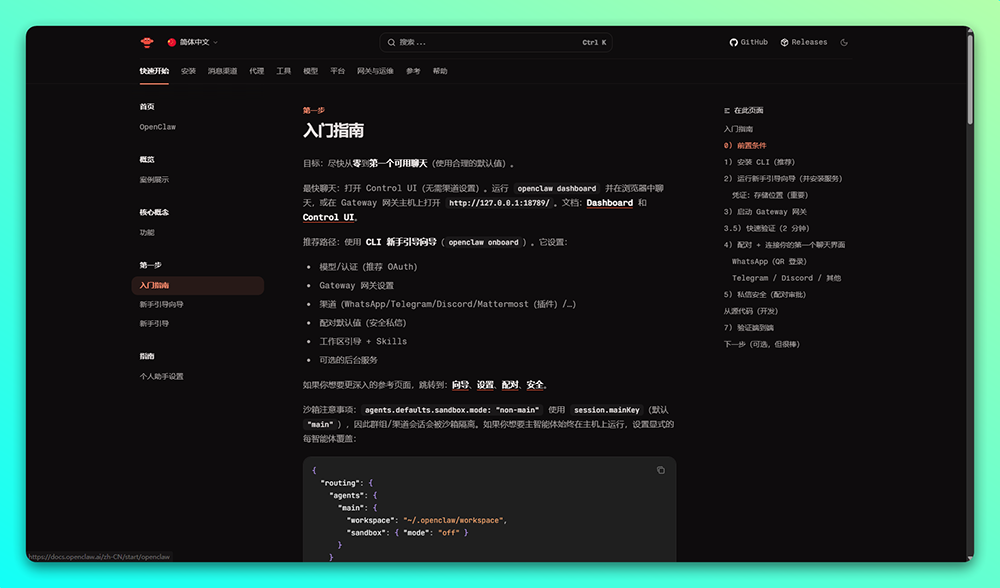This screenshot has width=1000, height=588.
Task: Open the Releases page link
Action: (x=804, y=42)
